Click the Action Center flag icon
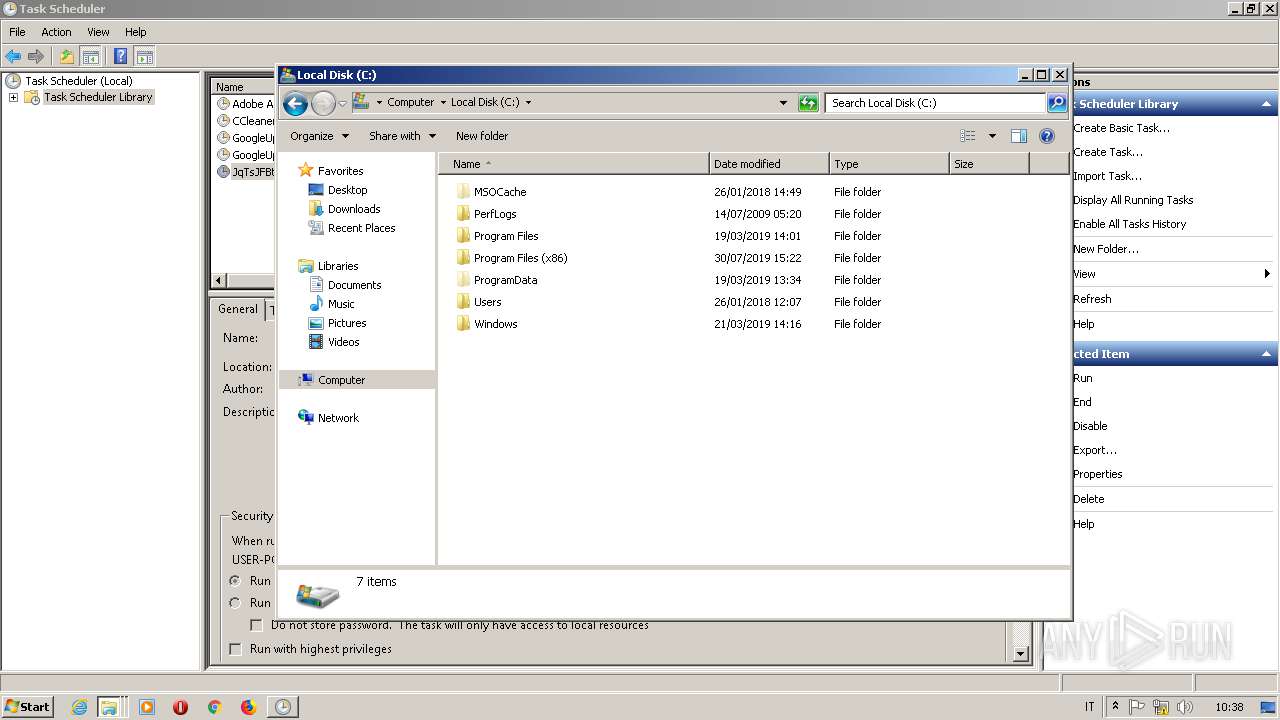 point(1137,707)
